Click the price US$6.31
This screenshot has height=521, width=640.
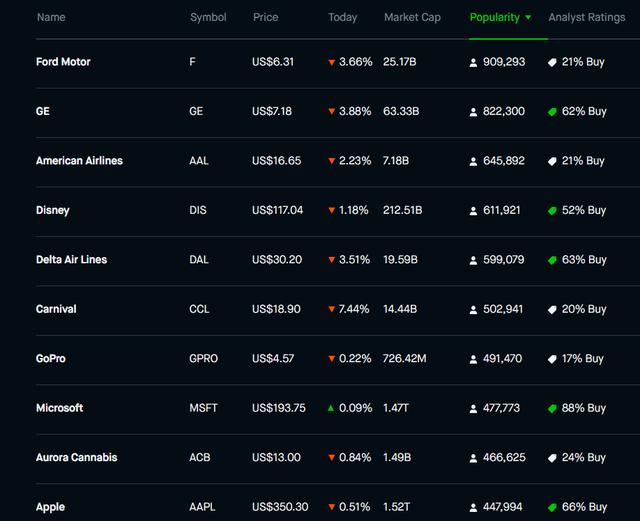tap(273, 62)
